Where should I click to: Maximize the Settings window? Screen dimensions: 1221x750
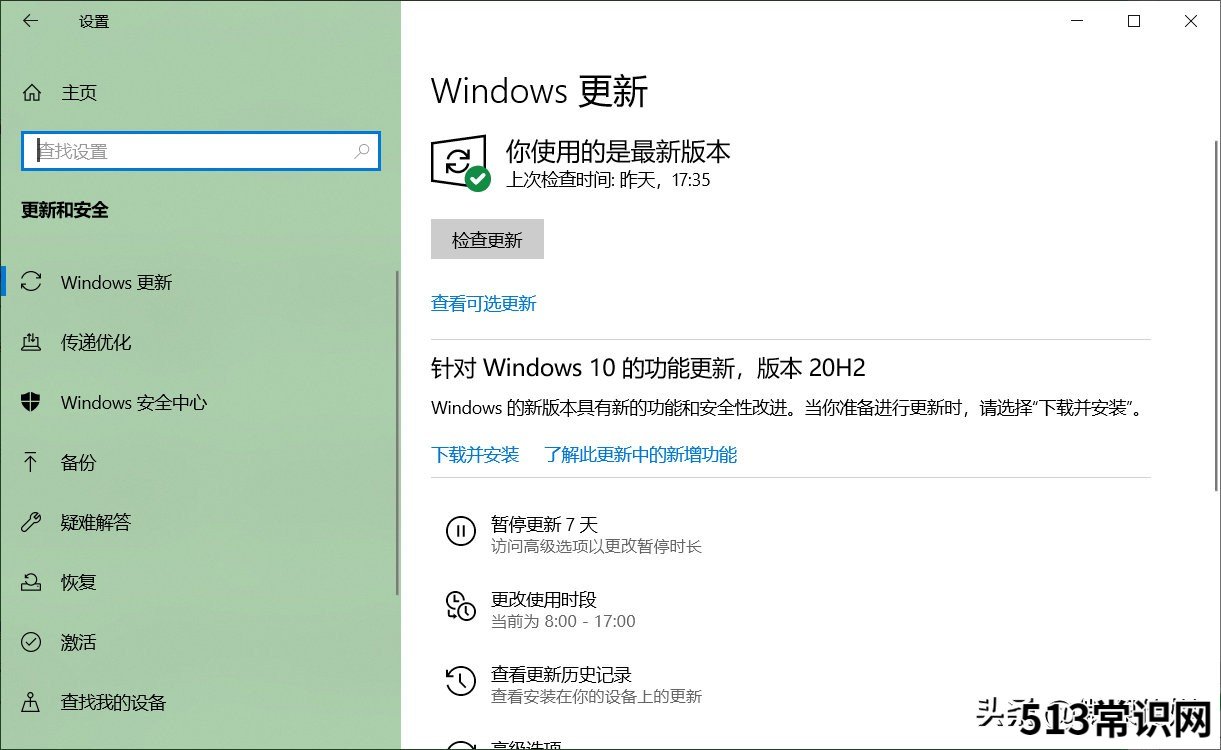[1134, 21]
